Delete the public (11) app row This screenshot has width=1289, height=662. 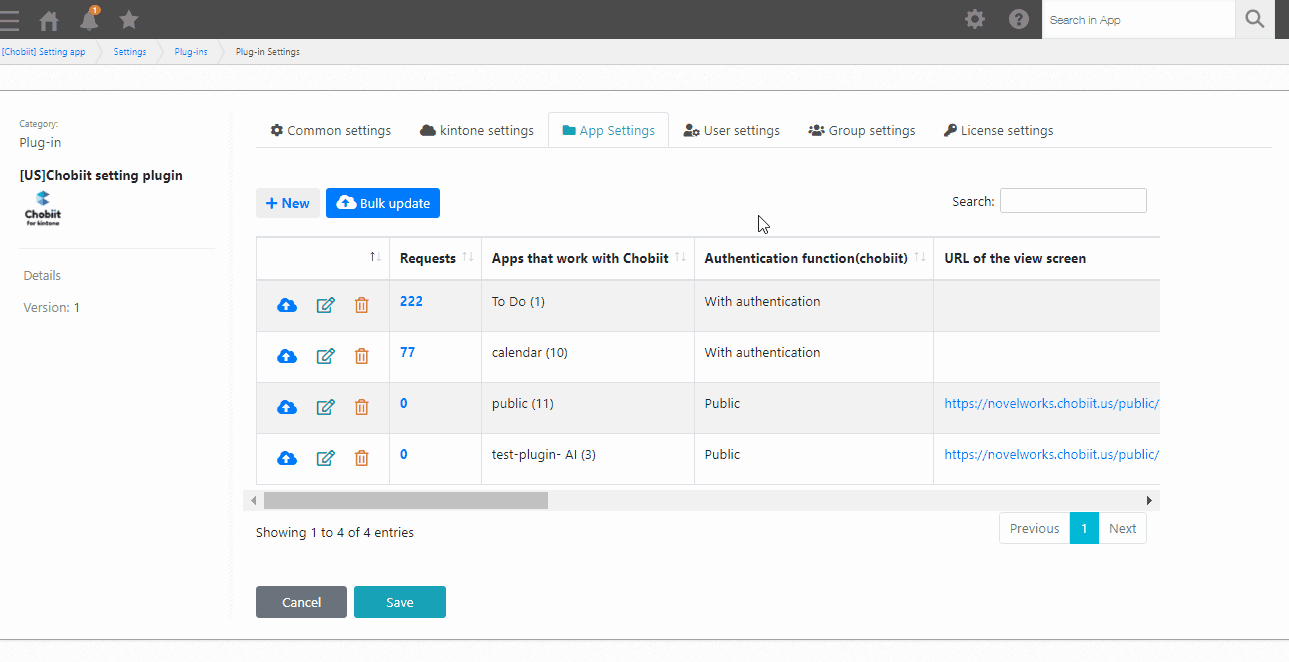362,407
